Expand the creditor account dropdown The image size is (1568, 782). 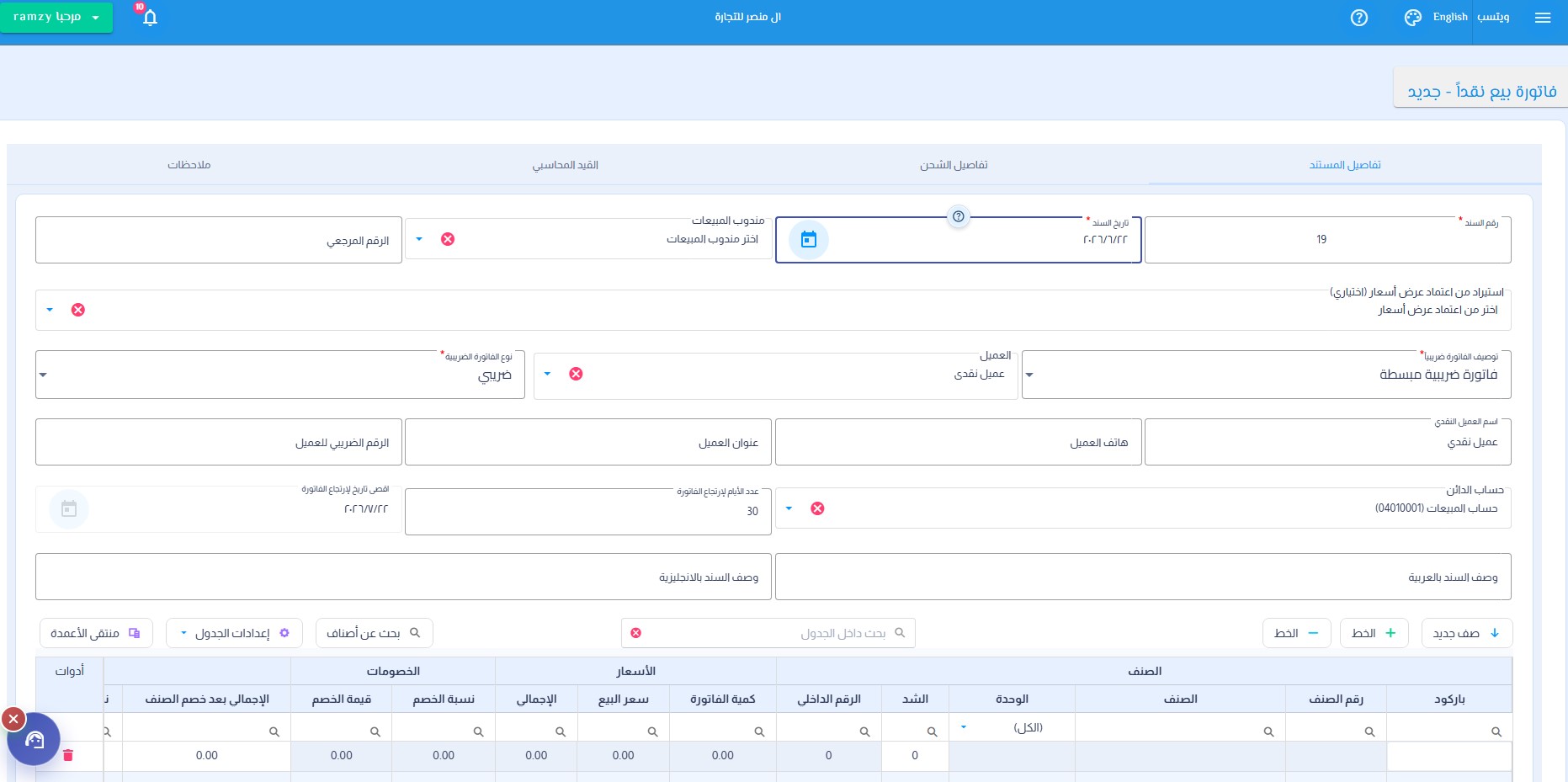tap(789, 508)
